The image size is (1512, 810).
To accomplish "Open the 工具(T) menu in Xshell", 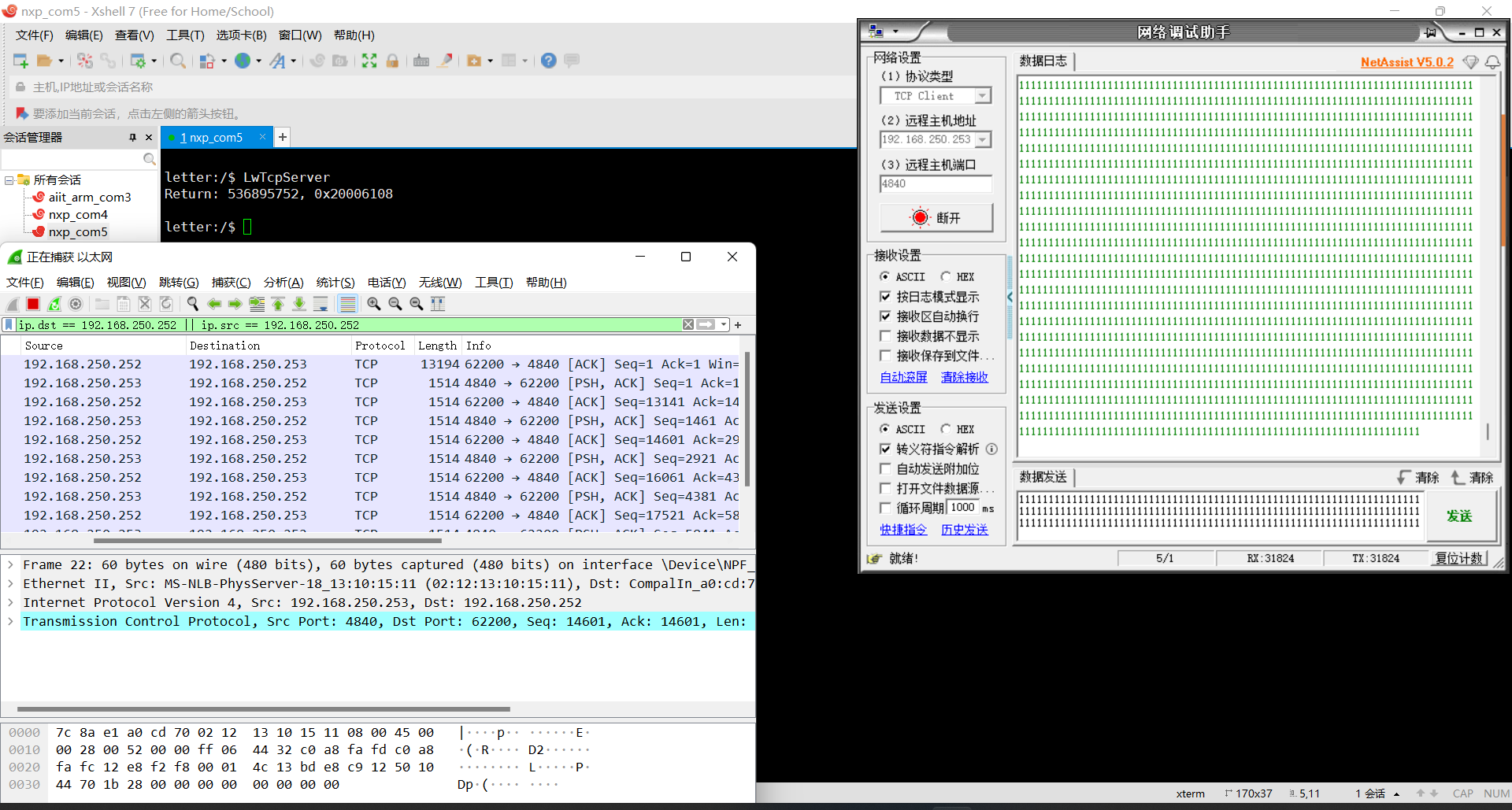I will point(185,35).
